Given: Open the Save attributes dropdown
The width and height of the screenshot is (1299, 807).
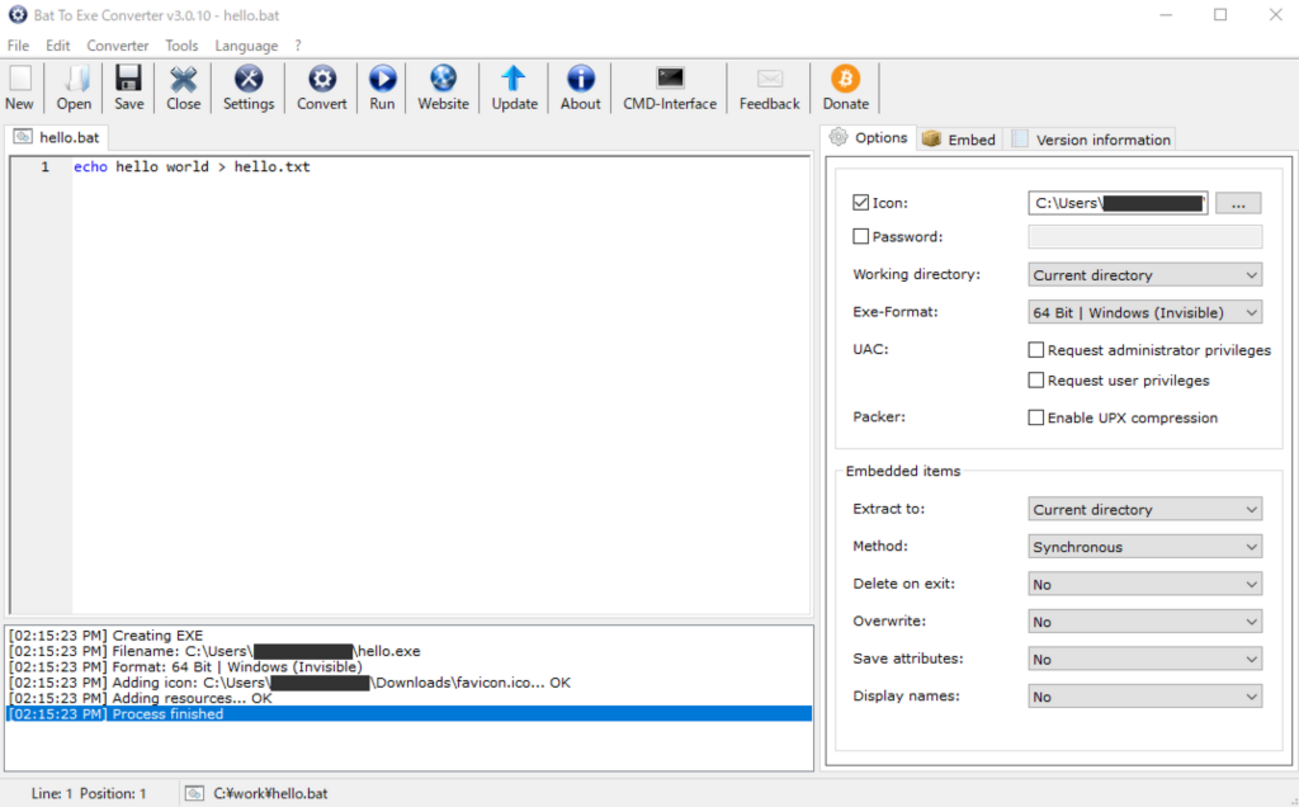Looking at the screenshot, I should point(1145,660).
